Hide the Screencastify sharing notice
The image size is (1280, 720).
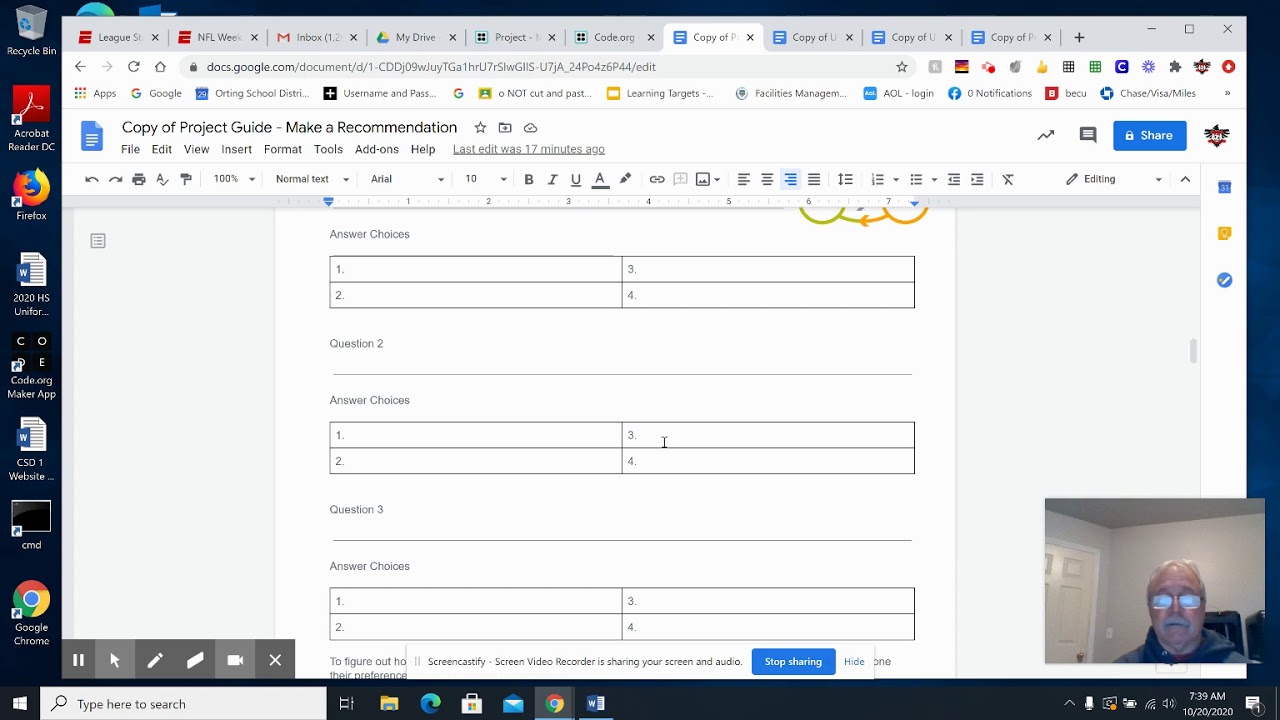pyautogui.click(x=854, y=661)
